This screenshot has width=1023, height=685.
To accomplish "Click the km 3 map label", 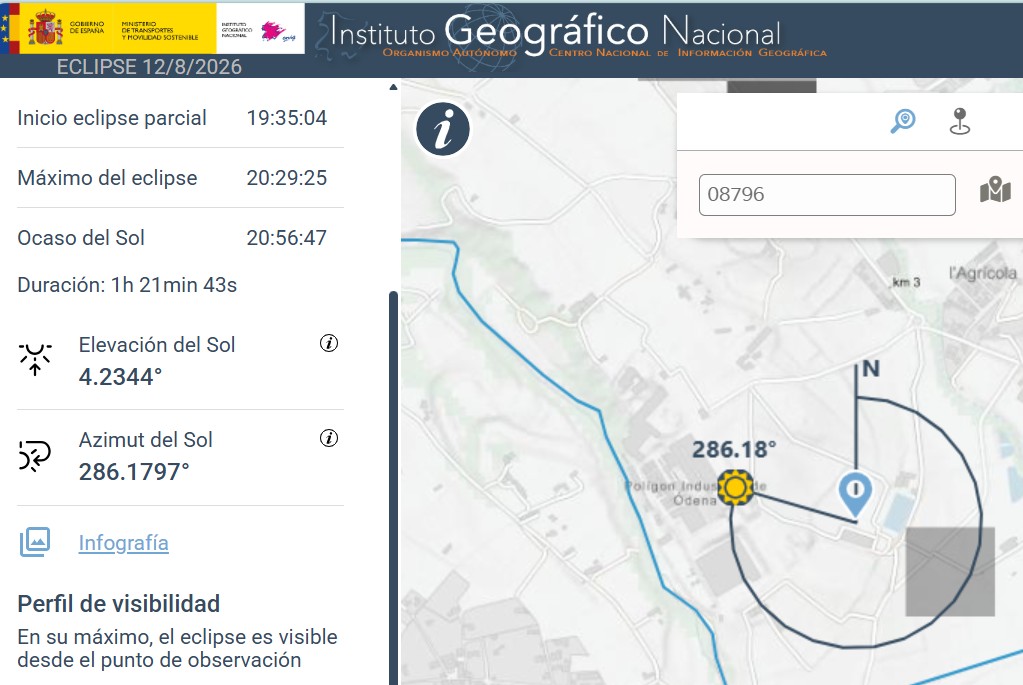I will pos(906,282).
